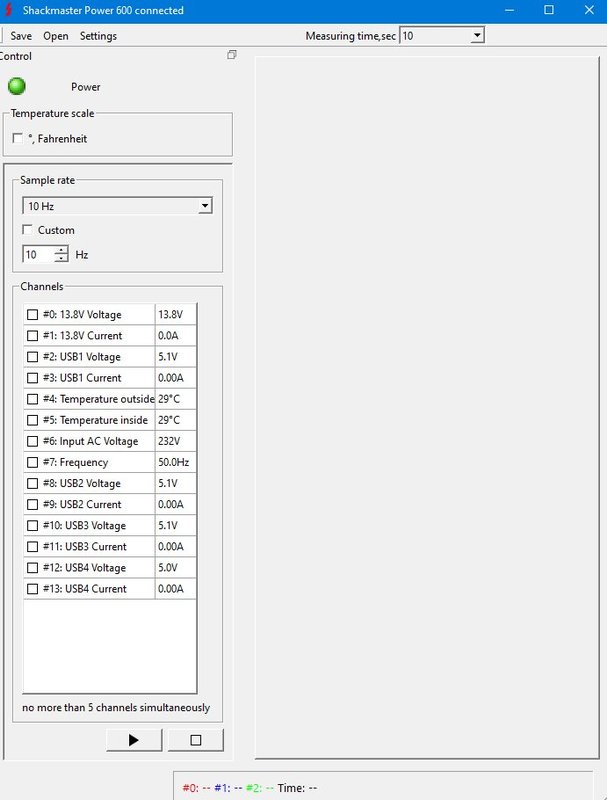607x800 pixels.
Task: Enable the Fahrenheit temperature scale checkbox
Action: click(17, 138)
